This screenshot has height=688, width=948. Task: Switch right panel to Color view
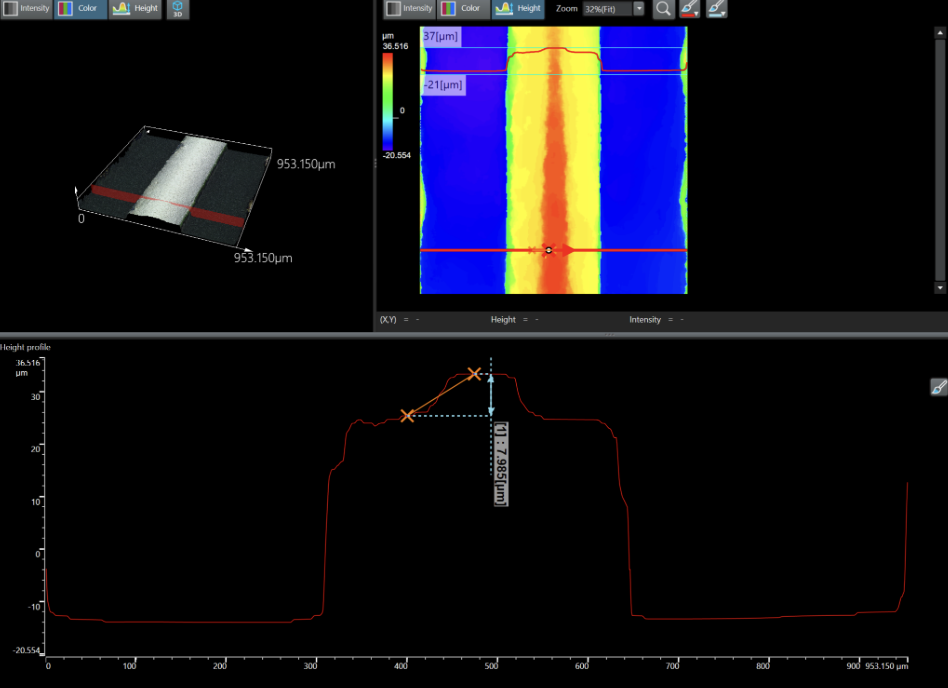click(463, 9)
